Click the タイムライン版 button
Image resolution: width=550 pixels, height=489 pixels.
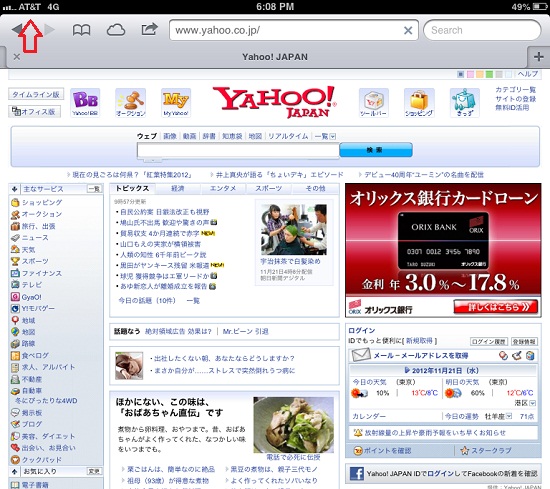point(36,94)
